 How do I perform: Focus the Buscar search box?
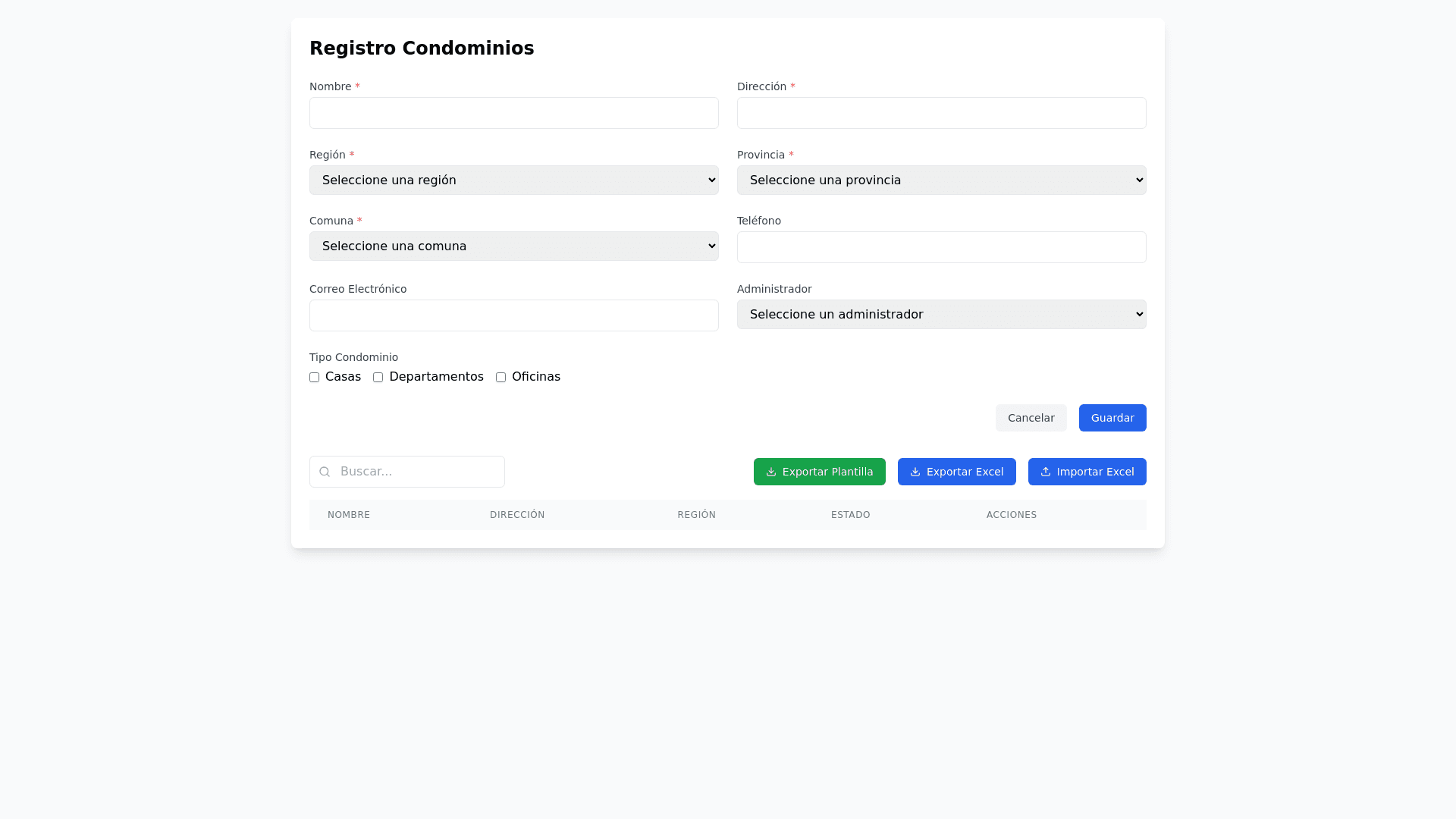coord(417,472)
